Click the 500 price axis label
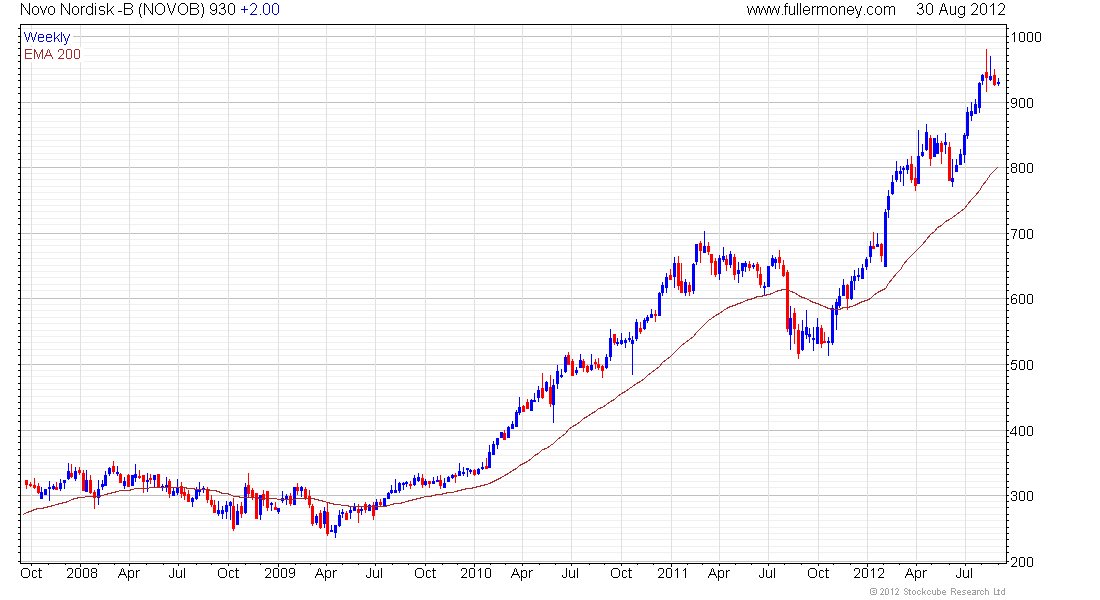This screenshot has width=1100, height=600. coord(1021,365)
